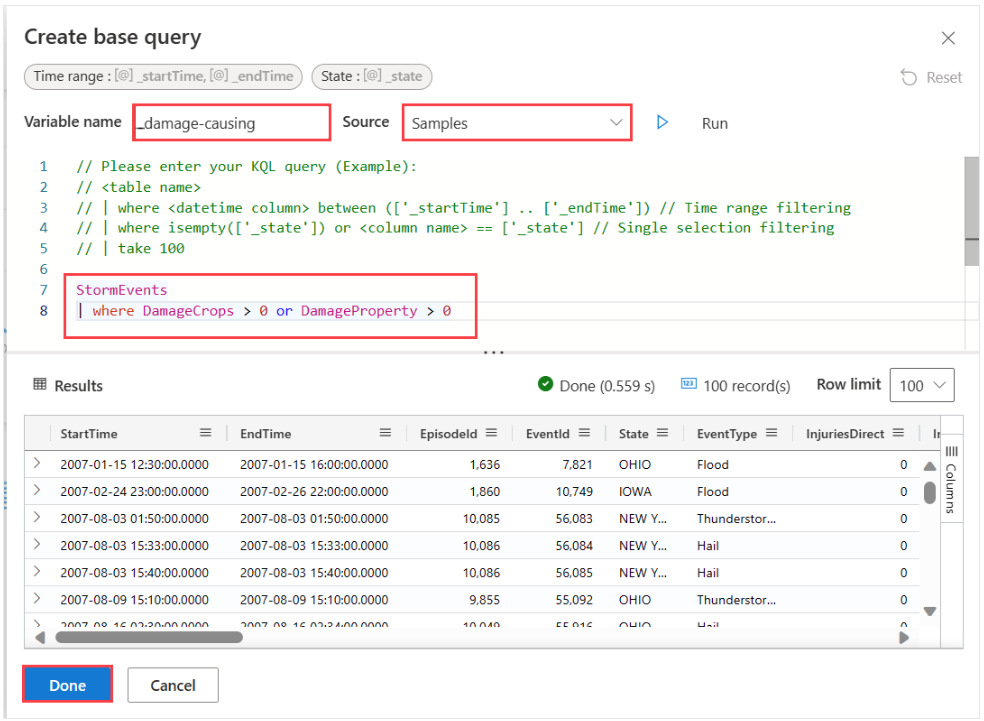Image resolution: width=984 pixels, height=721 pixels.
Task: Click the Variable name input field
Action: coord(232,123)
